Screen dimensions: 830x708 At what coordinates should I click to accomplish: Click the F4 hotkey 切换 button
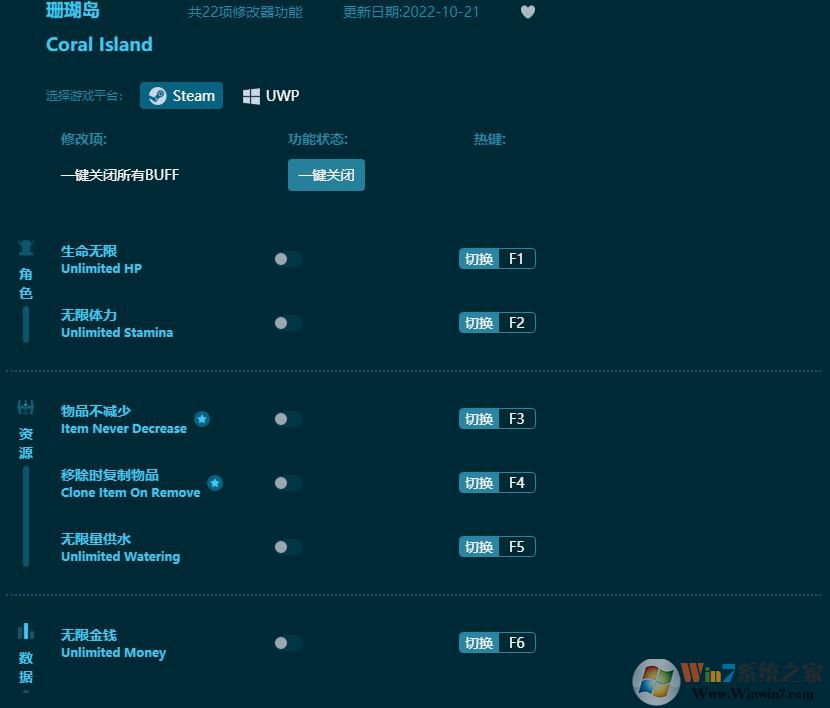click(479, 483)
